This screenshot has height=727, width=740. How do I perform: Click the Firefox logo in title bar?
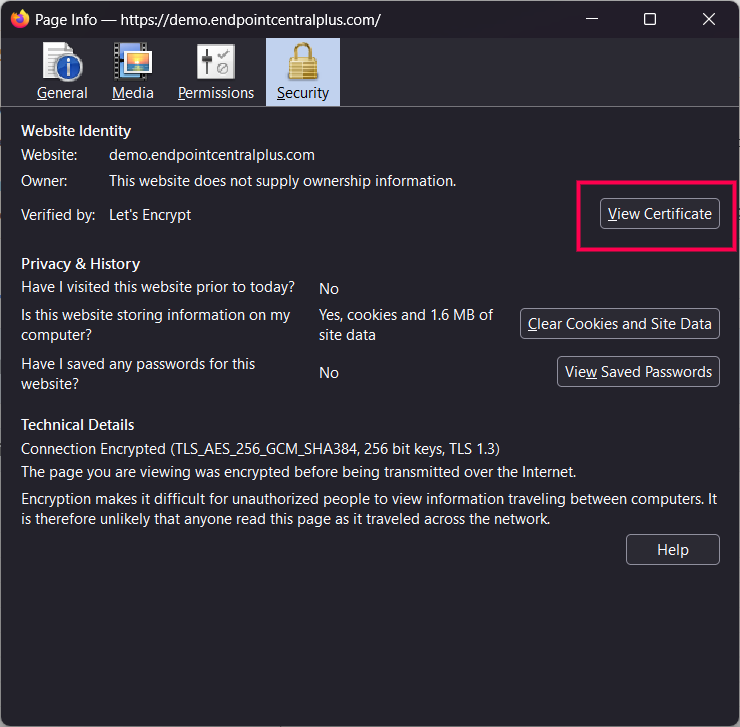tap(20, 19)
